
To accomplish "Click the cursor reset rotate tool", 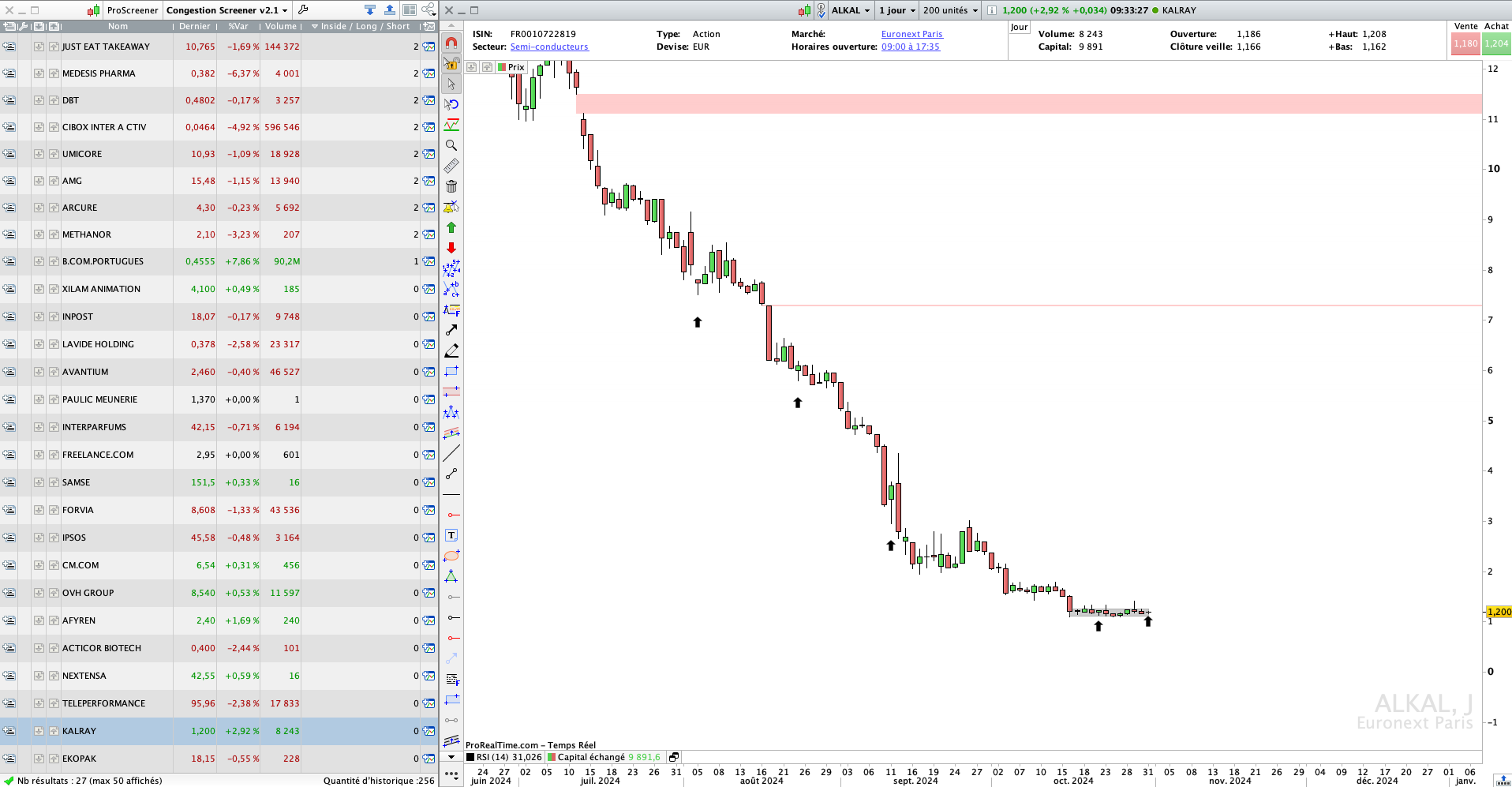I will pyautogui.click(x=451, y=104).
